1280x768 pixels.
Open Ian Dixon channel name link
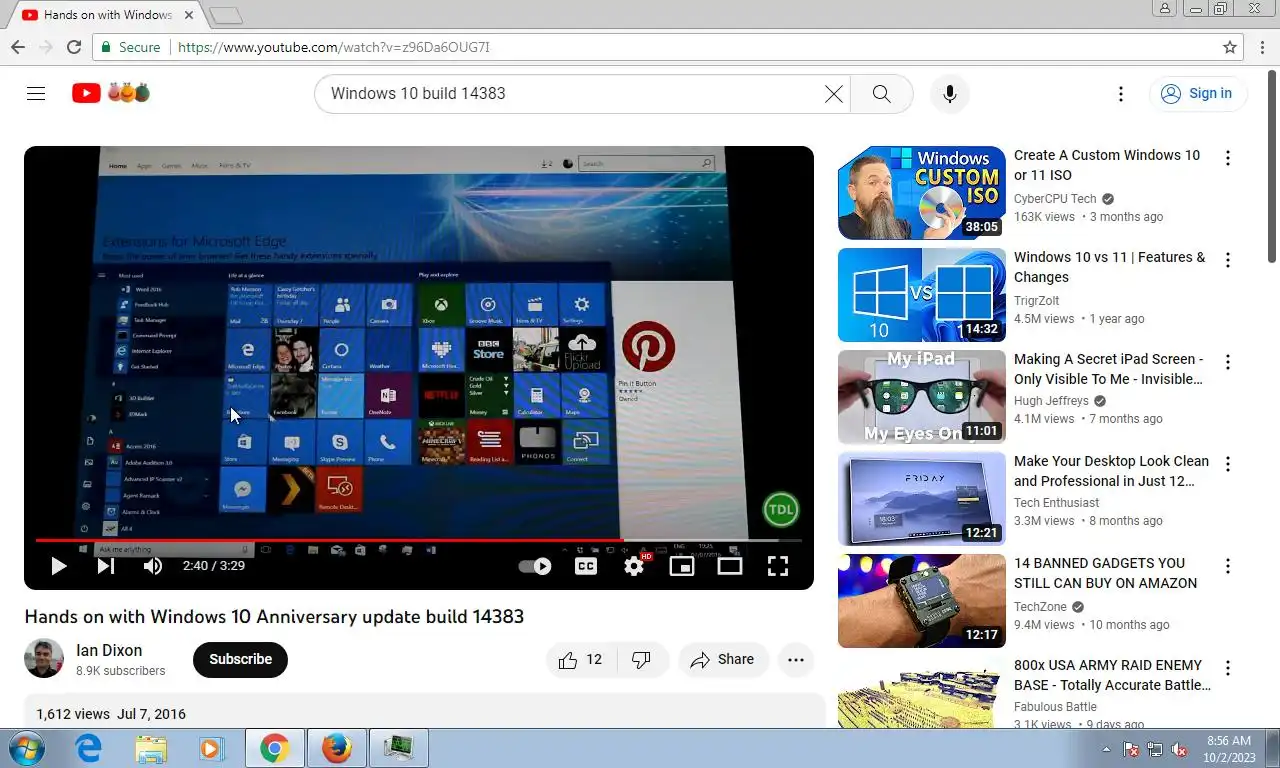coord(109,650)
